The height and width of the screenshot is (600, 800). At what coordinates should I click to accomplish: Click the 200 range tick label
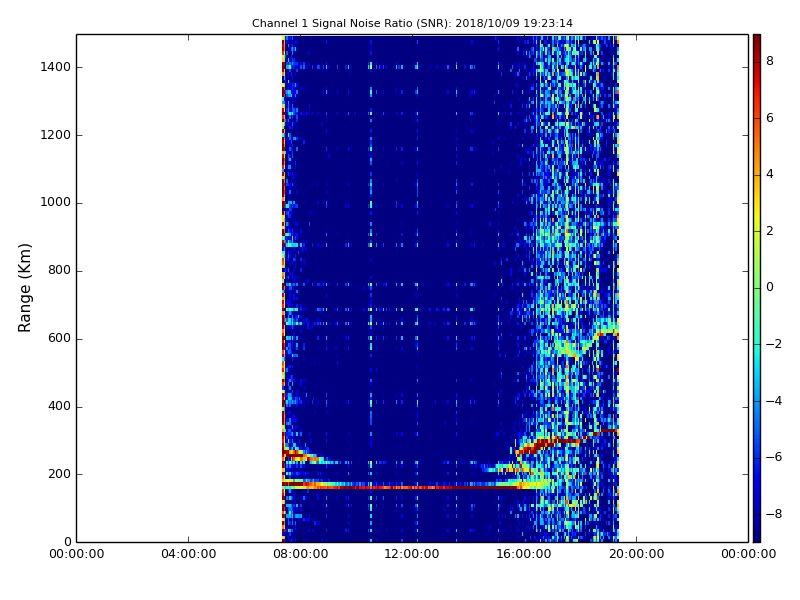(x=59, y=474)
